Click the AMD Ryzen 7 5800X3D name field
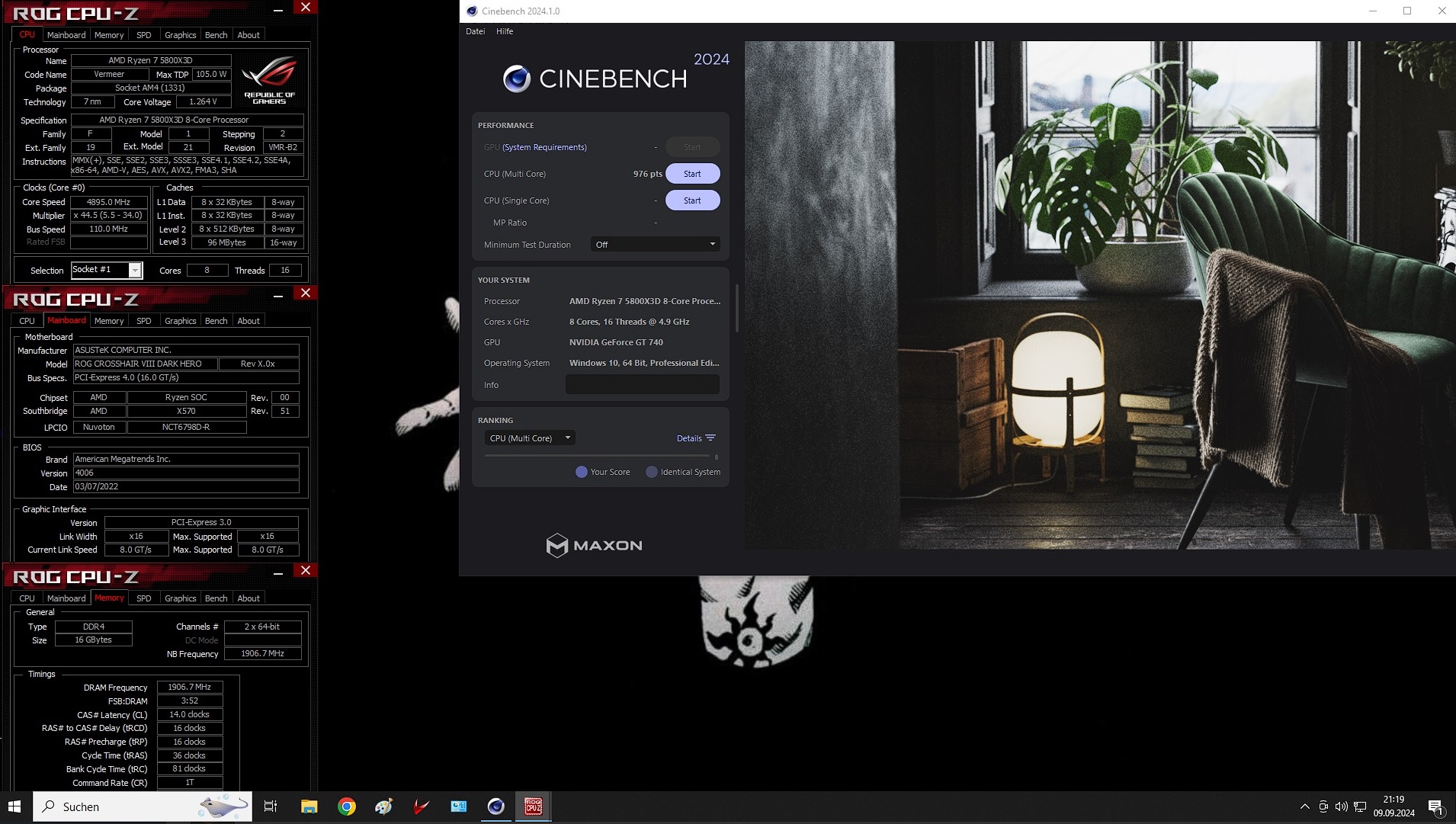This screenshot has height=824, width=1456. 150,60
